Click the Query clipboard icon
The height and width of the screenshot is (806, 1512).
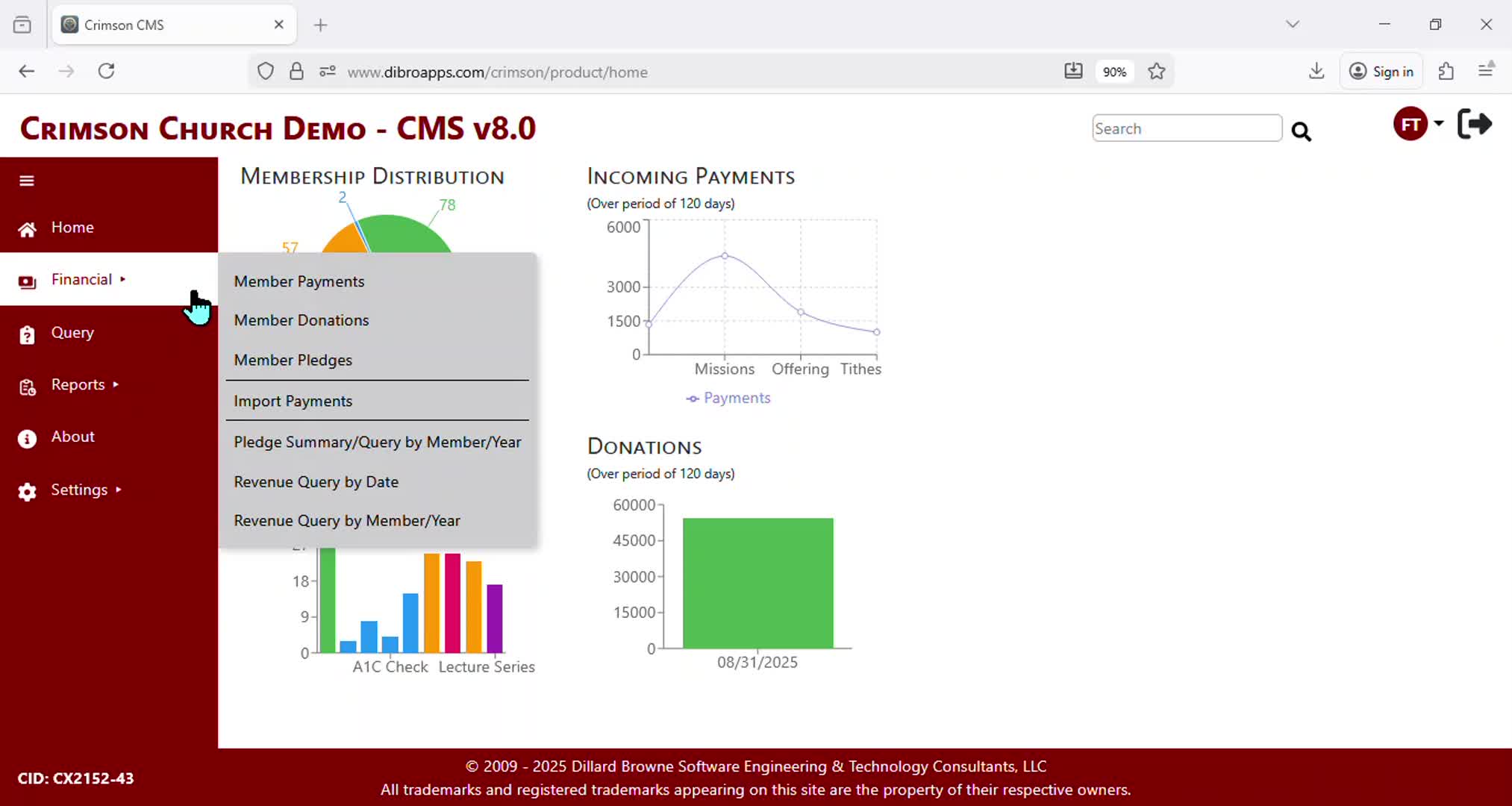27,335
